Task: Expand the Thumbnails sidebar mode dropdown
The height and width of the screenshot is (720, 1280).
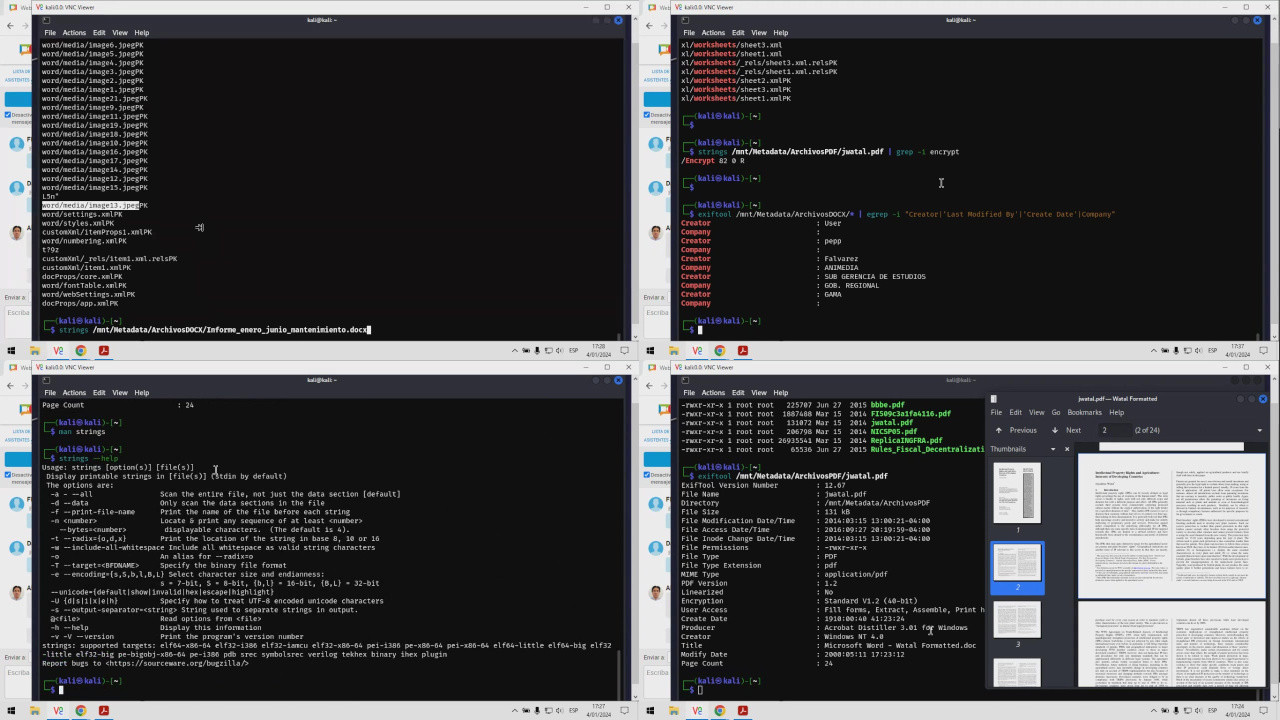Action: coord(1052,449)
